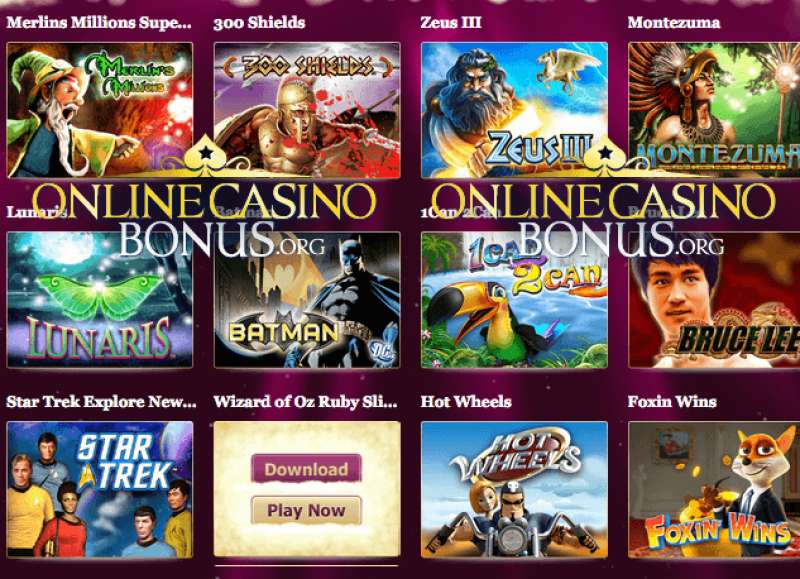Click the Play Now button
800x579 pixels.
click(x=307, y=510)
